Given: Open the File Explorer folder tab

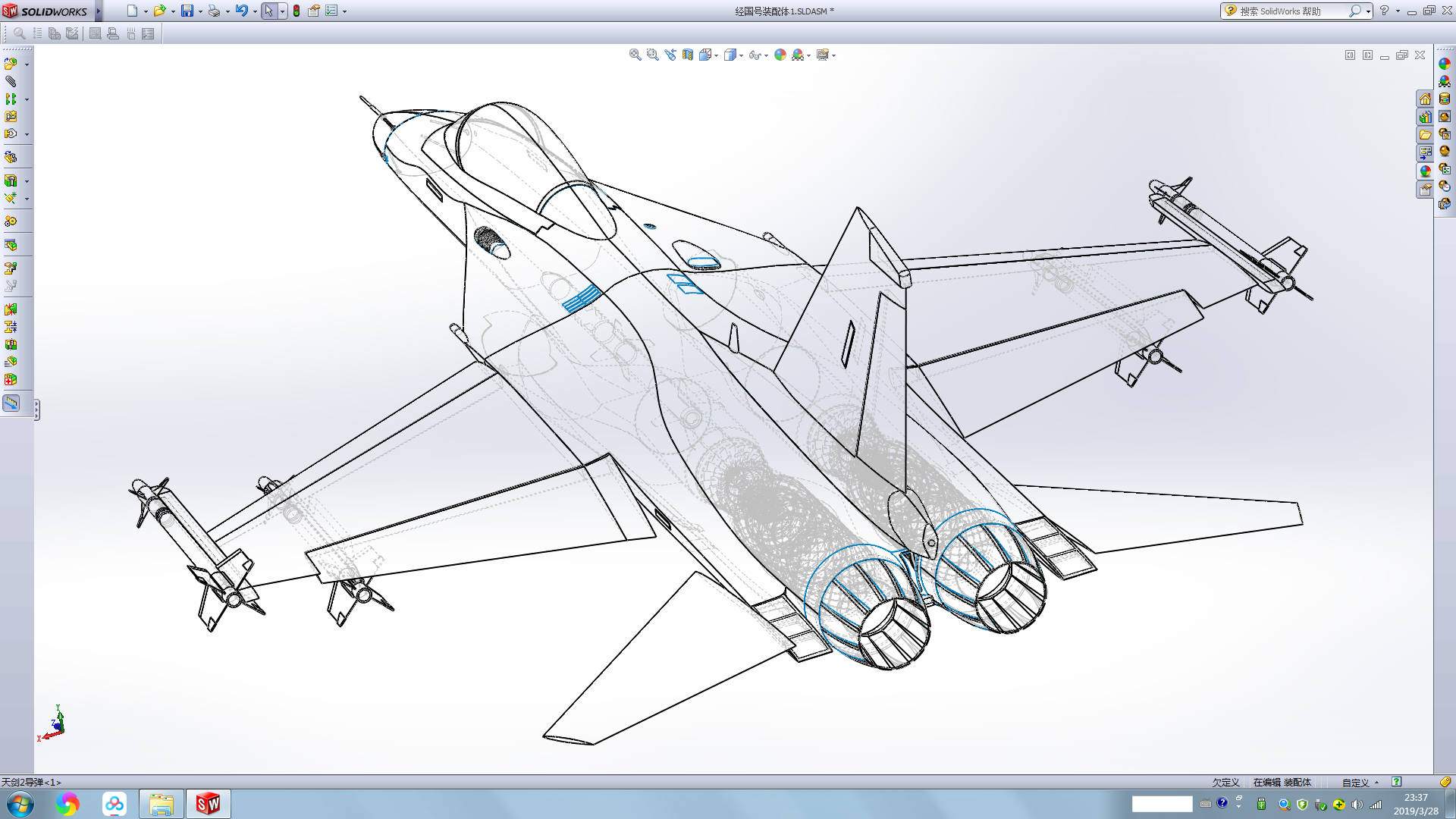Looking at the screenshot, I should click(x=1425, y=135).
